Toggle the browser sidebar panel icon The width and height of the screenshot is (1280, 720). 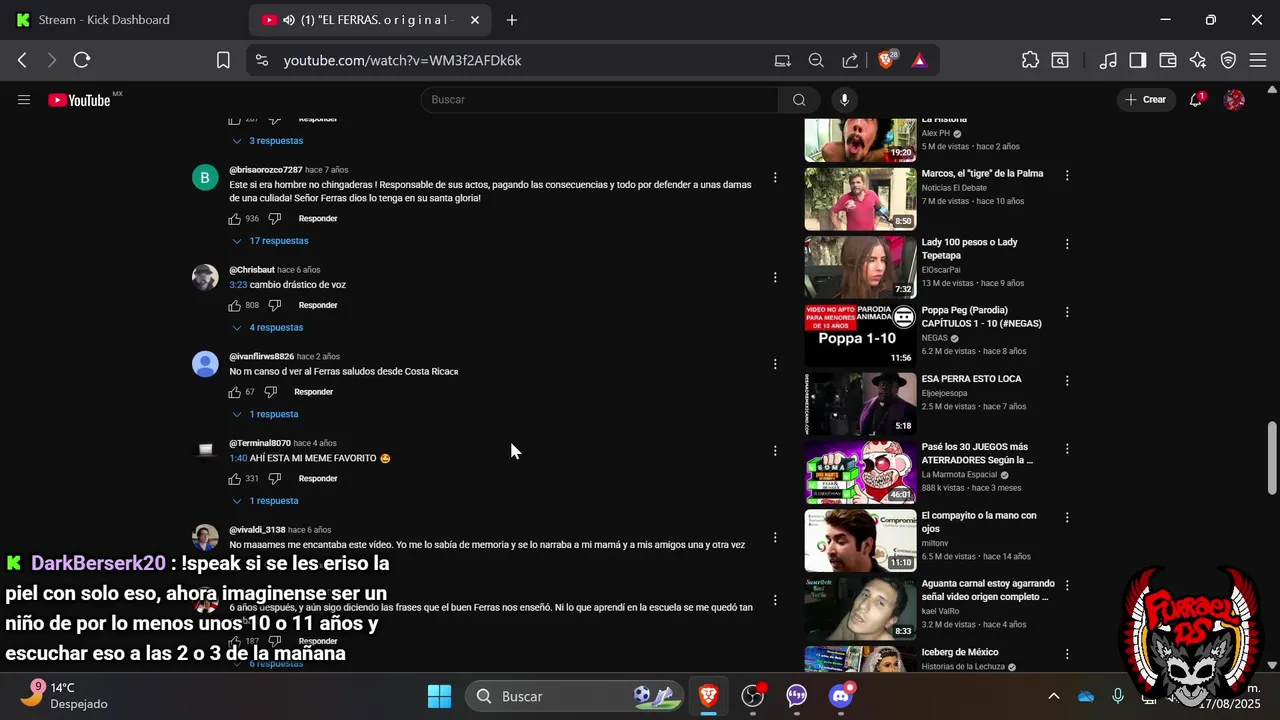point(1137,60)
